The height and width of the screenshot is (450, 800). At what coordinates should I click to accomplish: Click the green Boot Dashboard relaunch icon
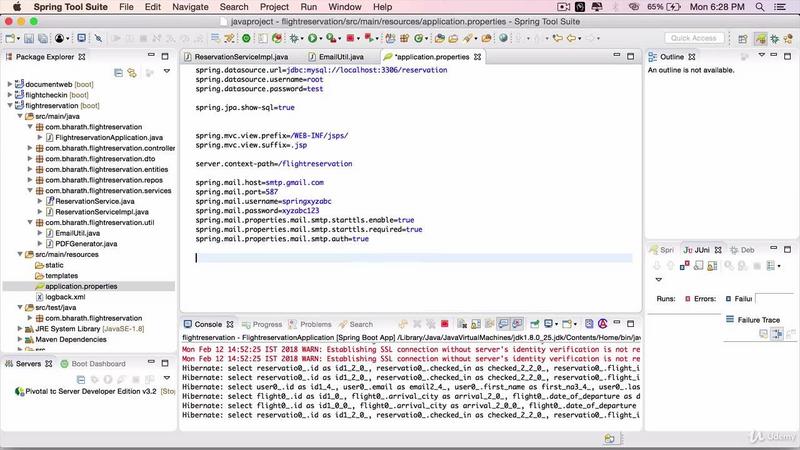coord(246,38)
